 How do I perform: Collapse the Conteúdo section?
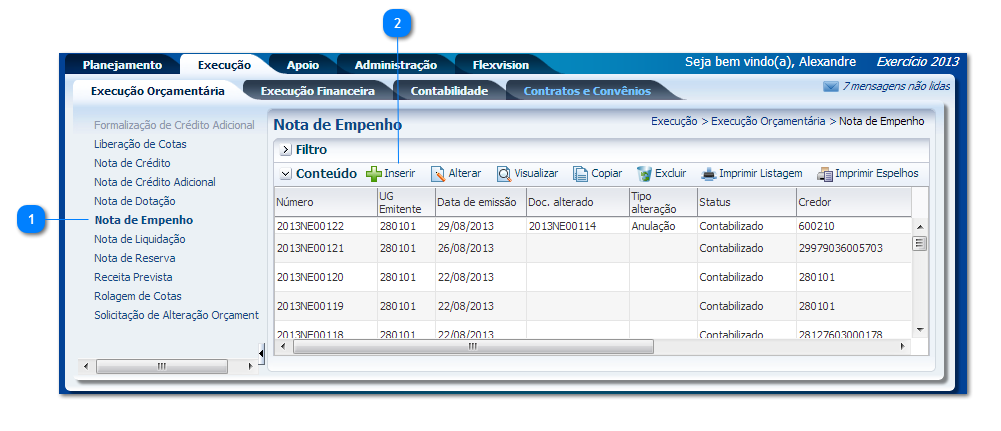tap(286, 174)
